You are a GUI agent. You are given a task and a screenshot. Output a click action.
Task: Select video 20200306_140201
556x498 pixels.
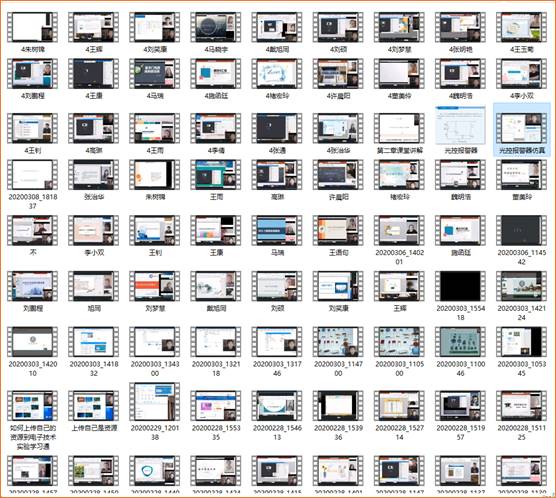coord(399,240)
